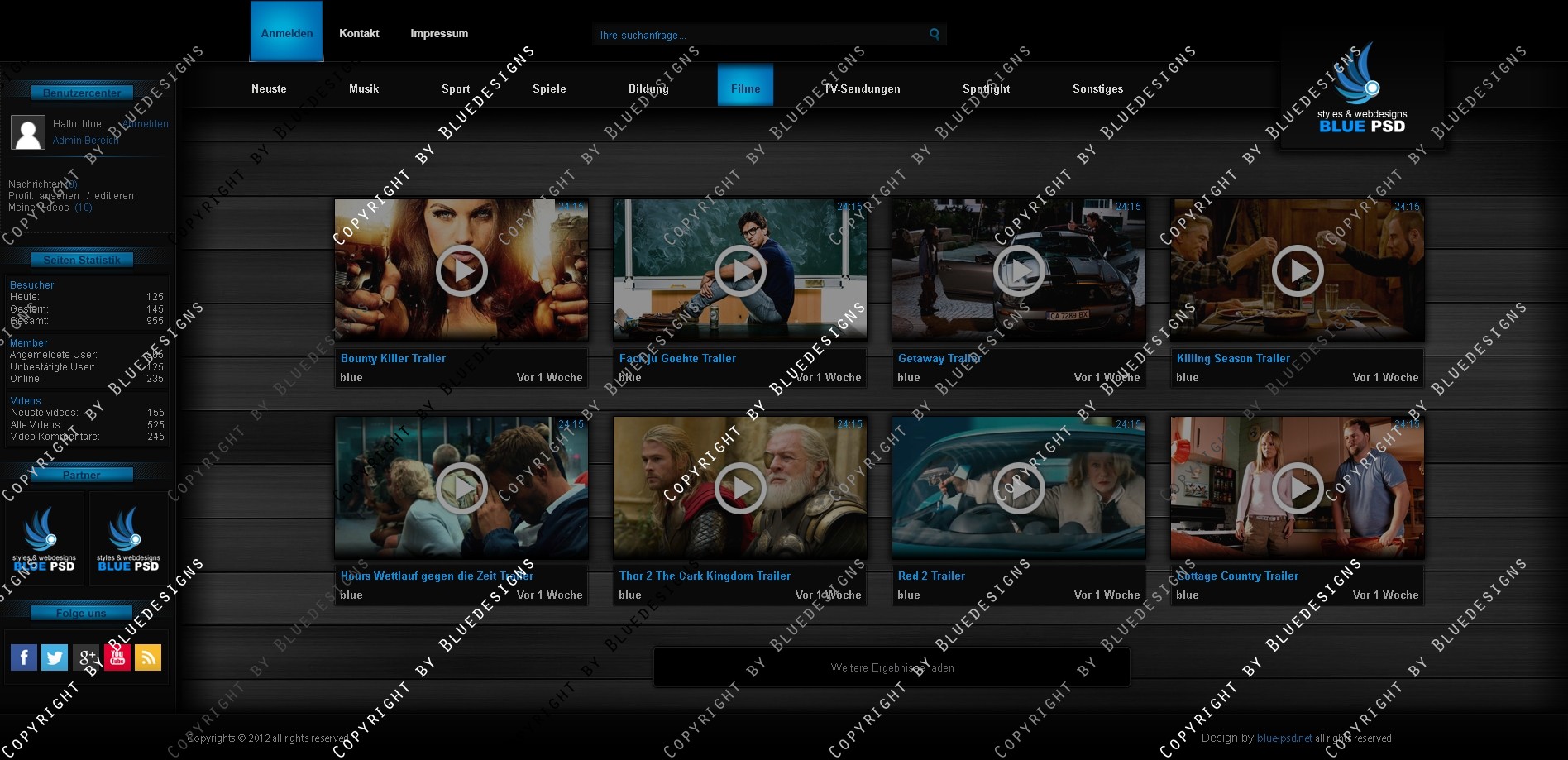This screenshot has height=760, width=1568.
Task: Click the Blue PSD logo in header
Action: point(1362,88)
